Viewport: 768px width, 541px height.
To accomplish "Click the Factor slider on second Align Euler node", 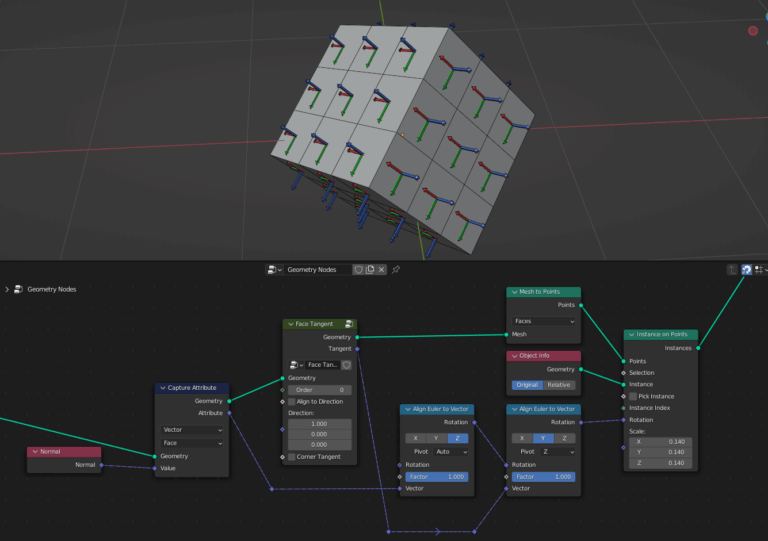I will [543, 477].
